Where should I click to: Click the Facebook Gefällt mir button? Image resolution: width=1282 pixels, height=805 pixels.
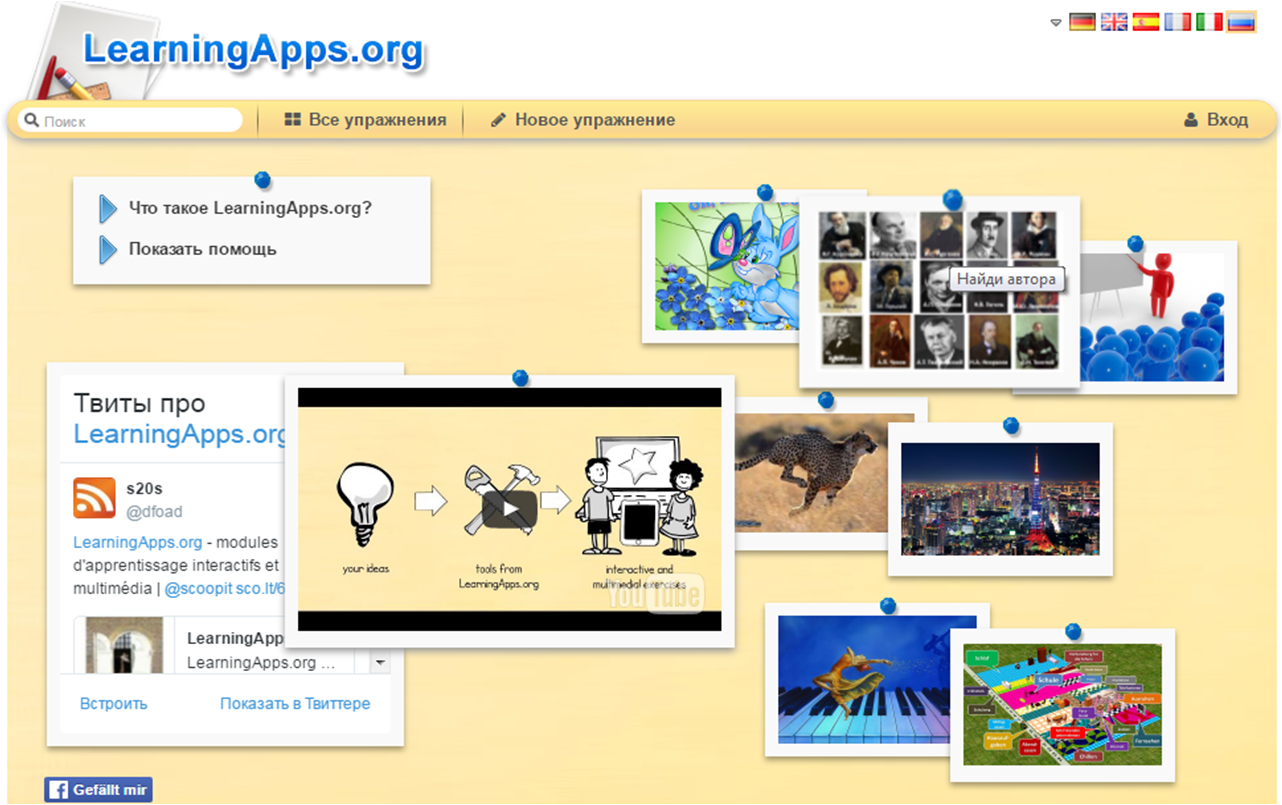click(x=98, y=790)
